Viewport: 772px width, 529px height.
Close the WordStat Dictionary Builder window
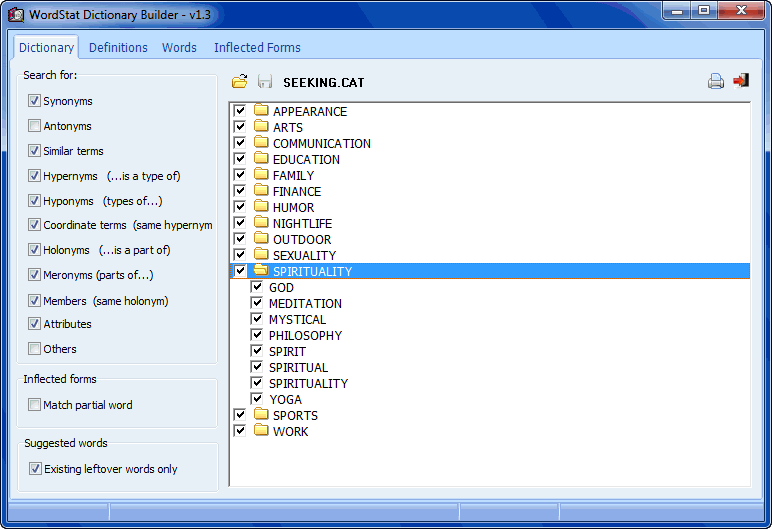(741, 10)
